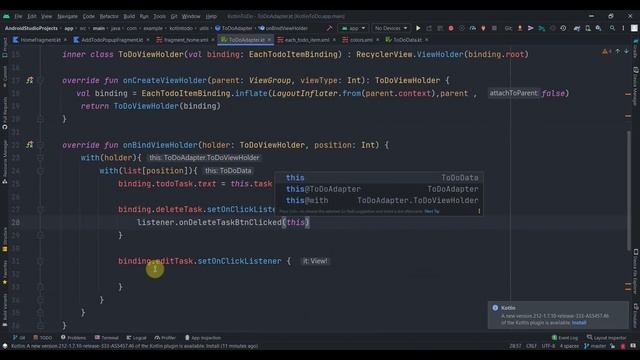Open the 'No Devices' device selector dropdown

coord(391,28)
